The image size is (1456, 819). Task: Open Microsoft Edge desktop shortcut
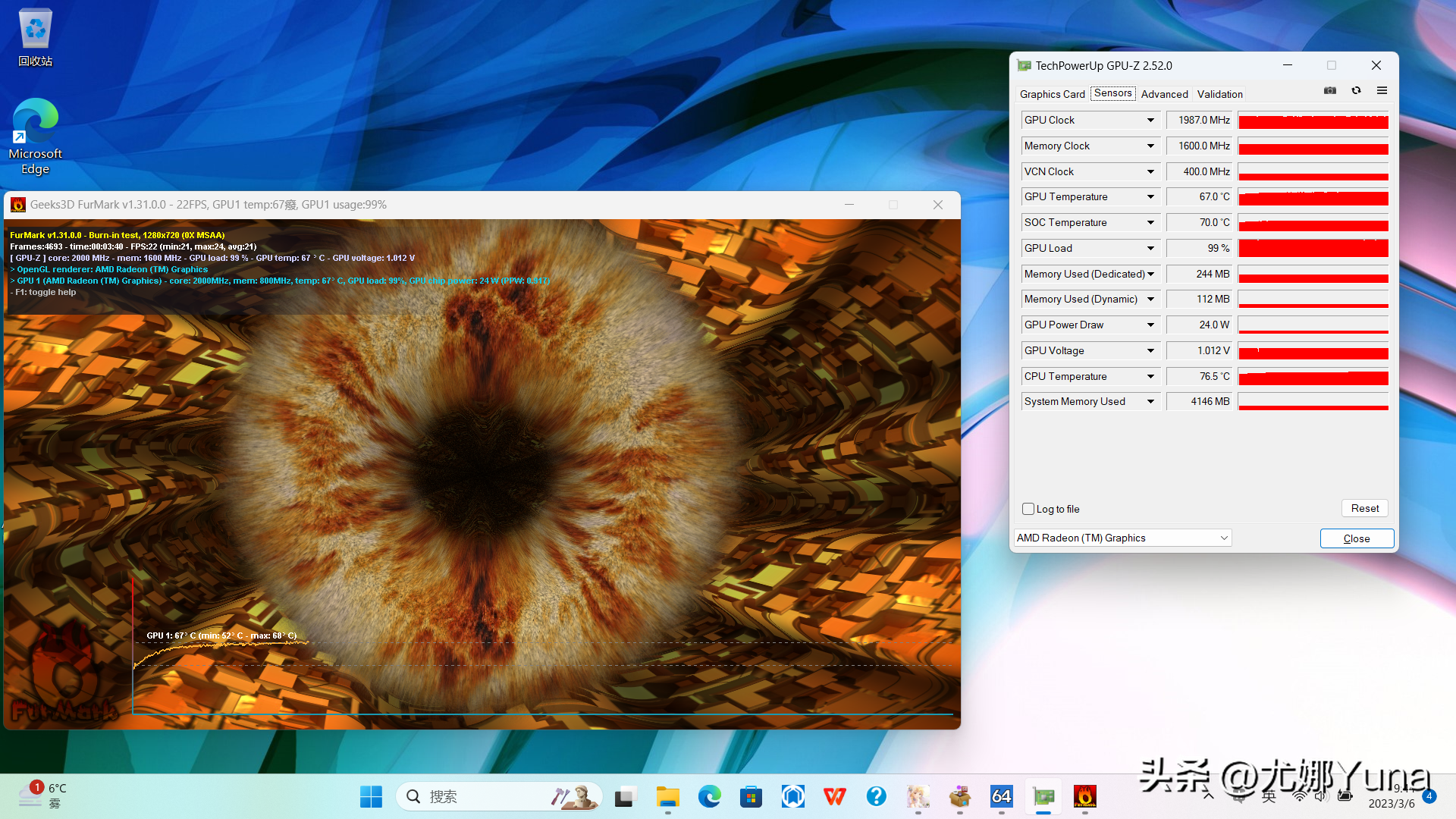click(36, 136)
